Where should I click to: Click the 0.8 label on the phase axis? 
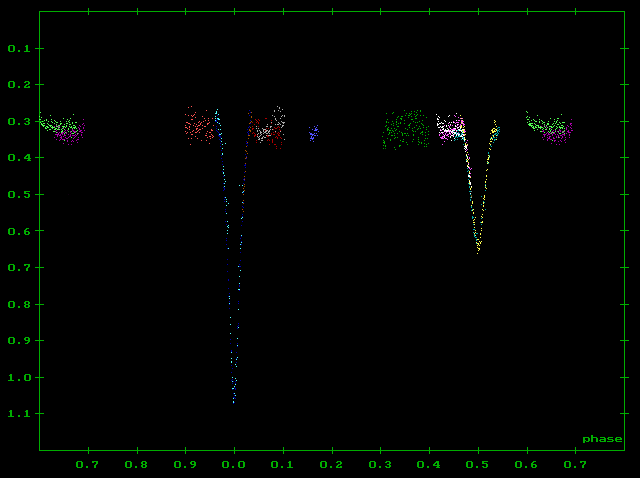pos(136,465)
